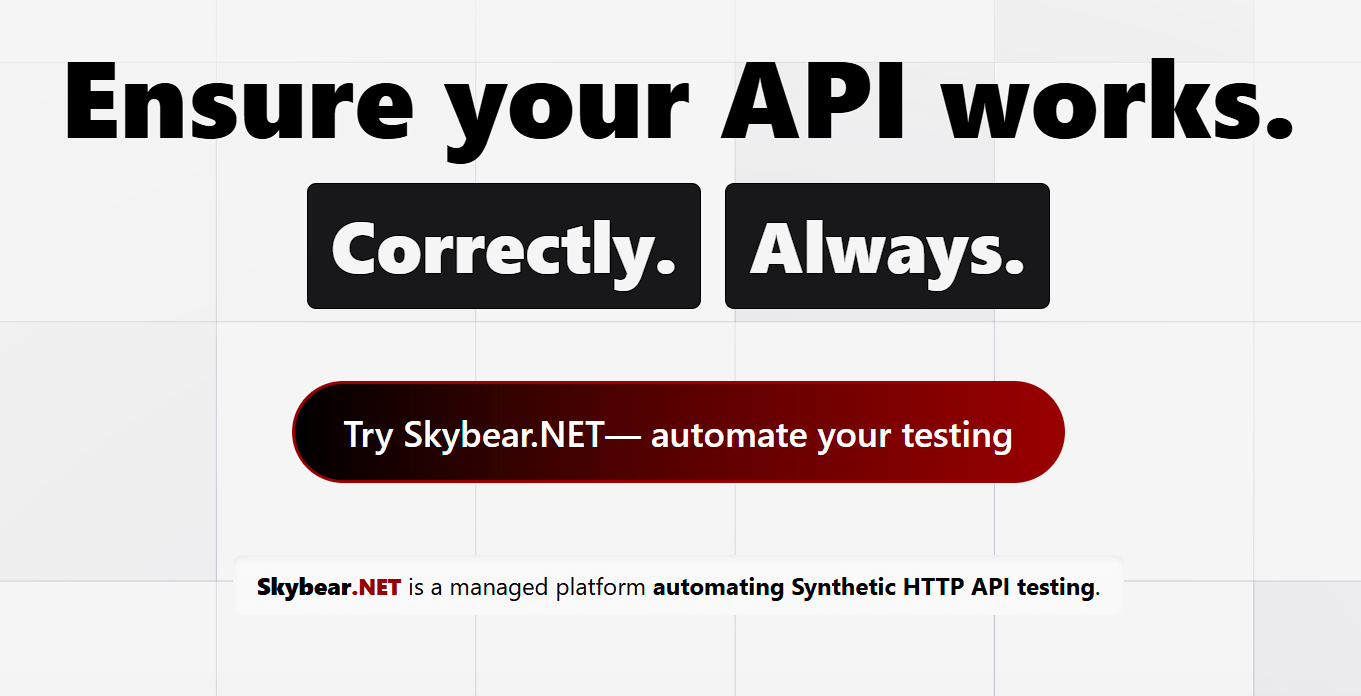
Task: Click "automate your testing" text on red button
Action: [x=832, y=436]
